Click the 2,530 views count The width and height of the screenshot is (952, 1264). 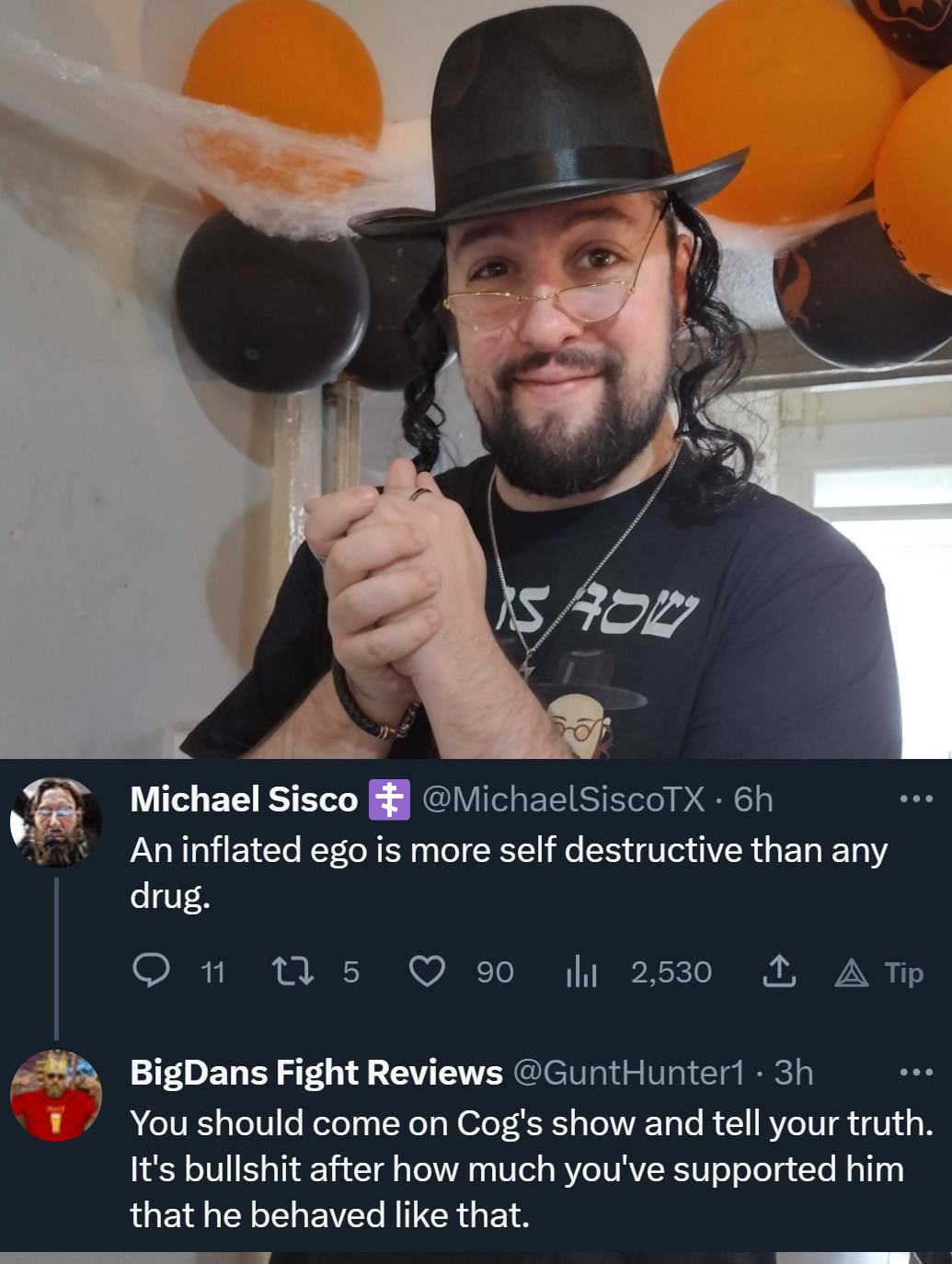(x=671, y=972)
